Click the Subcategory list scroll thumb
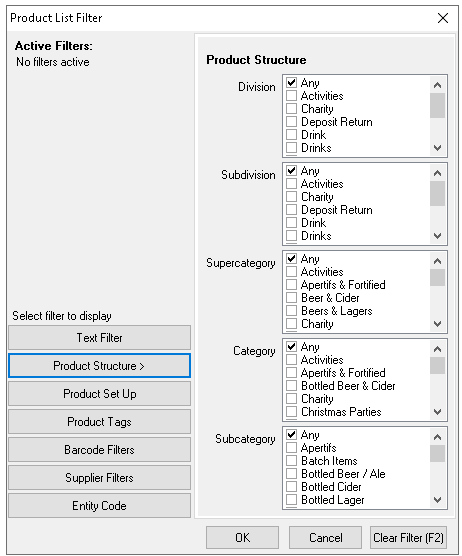Screen dimensions: 462x556 pos(438,454)
